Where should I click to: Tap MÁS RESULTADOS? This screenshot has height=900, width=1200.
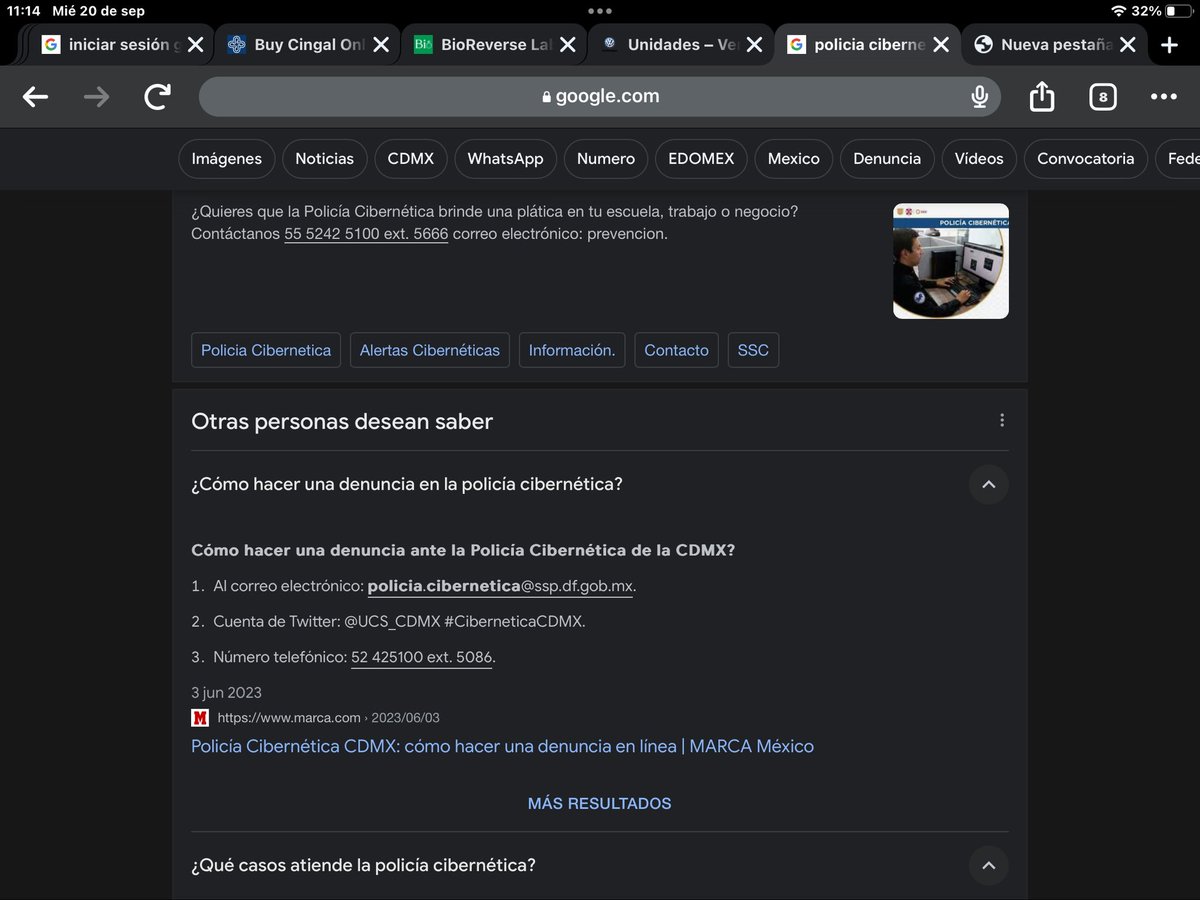point(600,803)
